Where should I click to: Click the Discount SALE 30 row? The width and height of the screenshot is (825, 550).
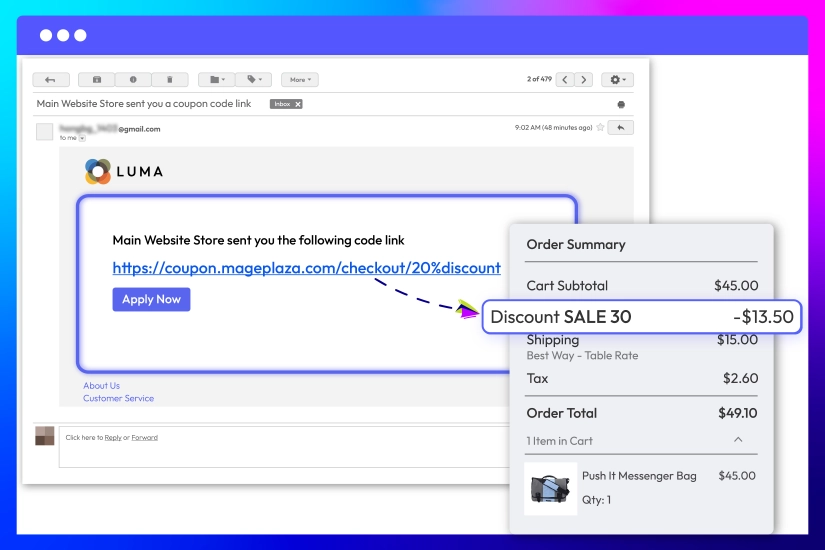(x=642, y=317)
